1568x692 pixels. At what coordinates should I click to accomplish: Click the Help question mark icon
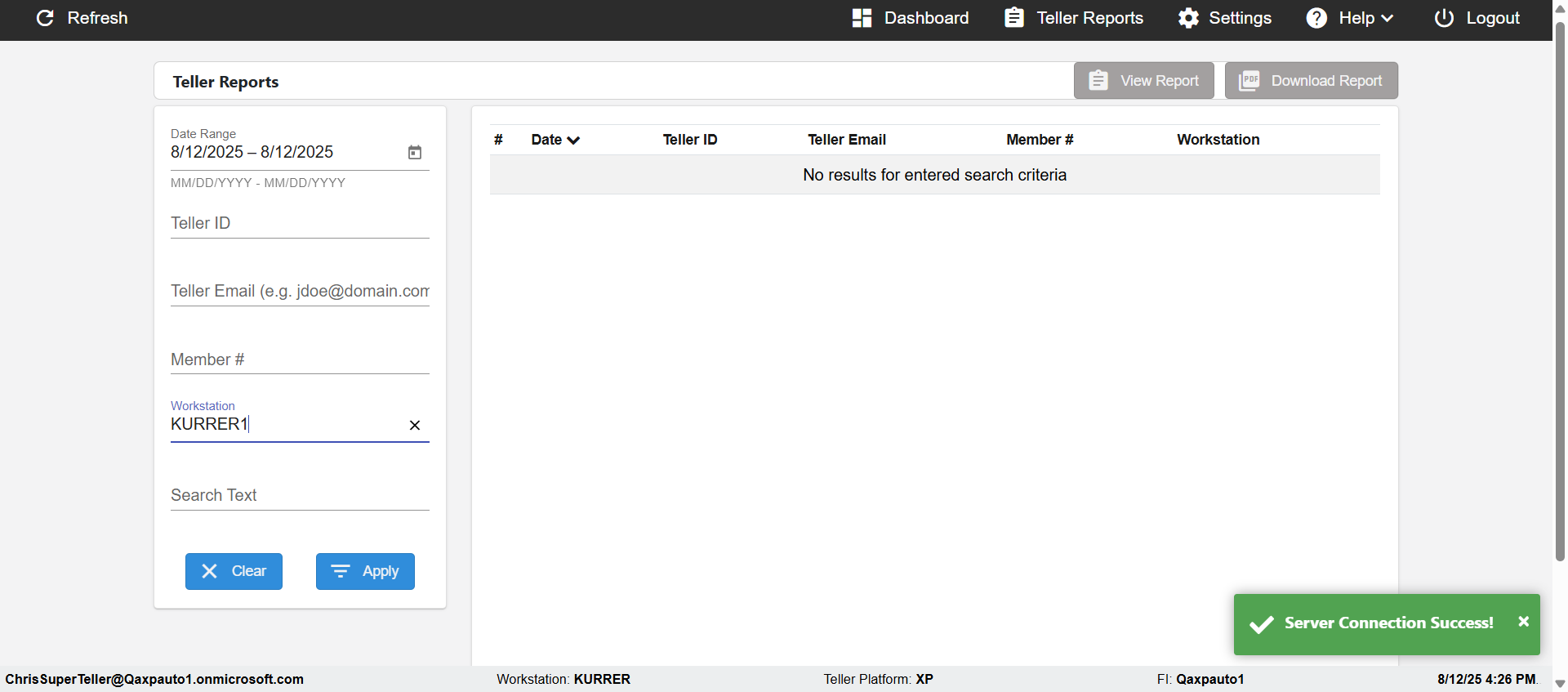[1316, 18]
